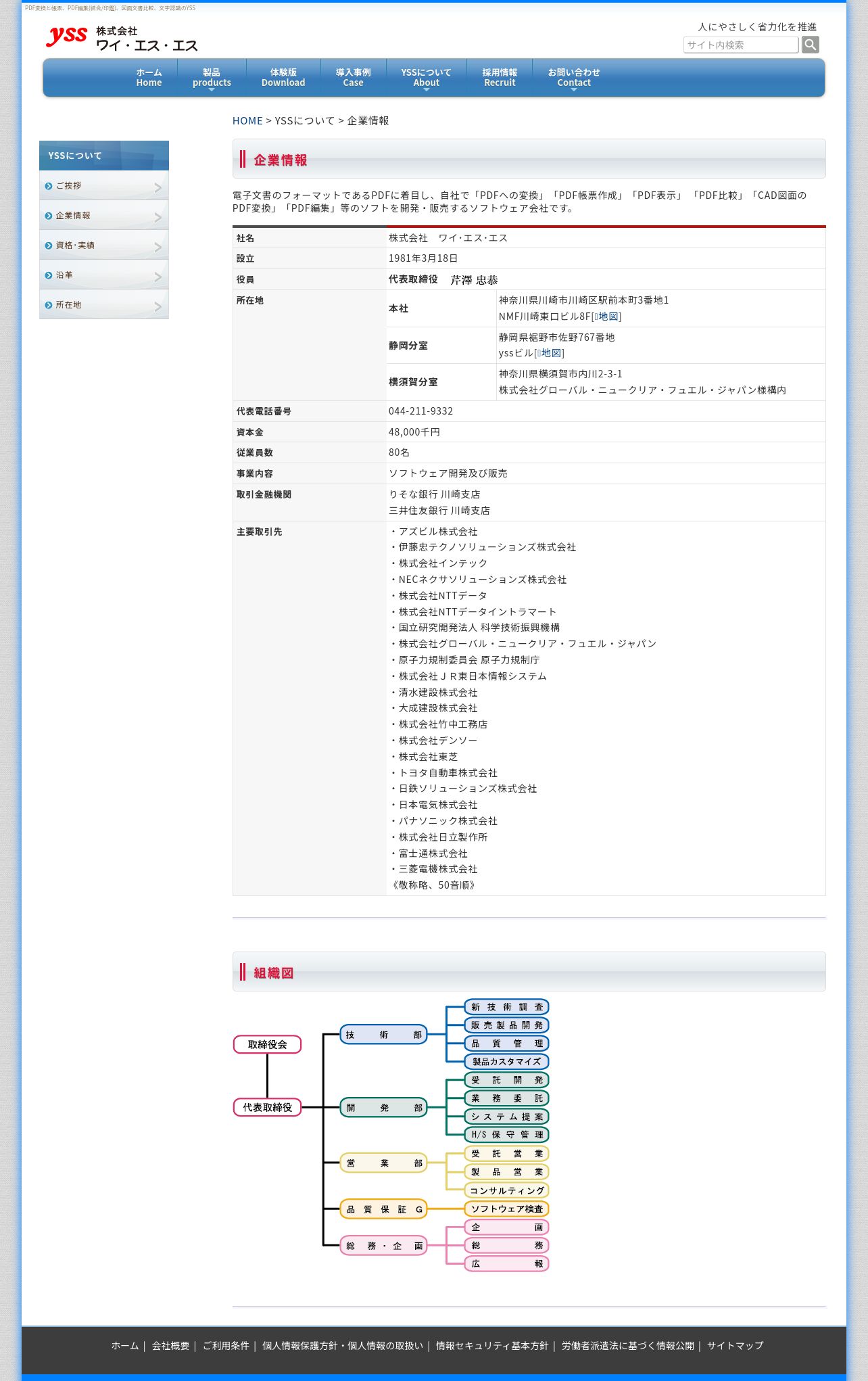Open the 体験版 Download nav item
The image size is (868, 1381).
point(283,77)
